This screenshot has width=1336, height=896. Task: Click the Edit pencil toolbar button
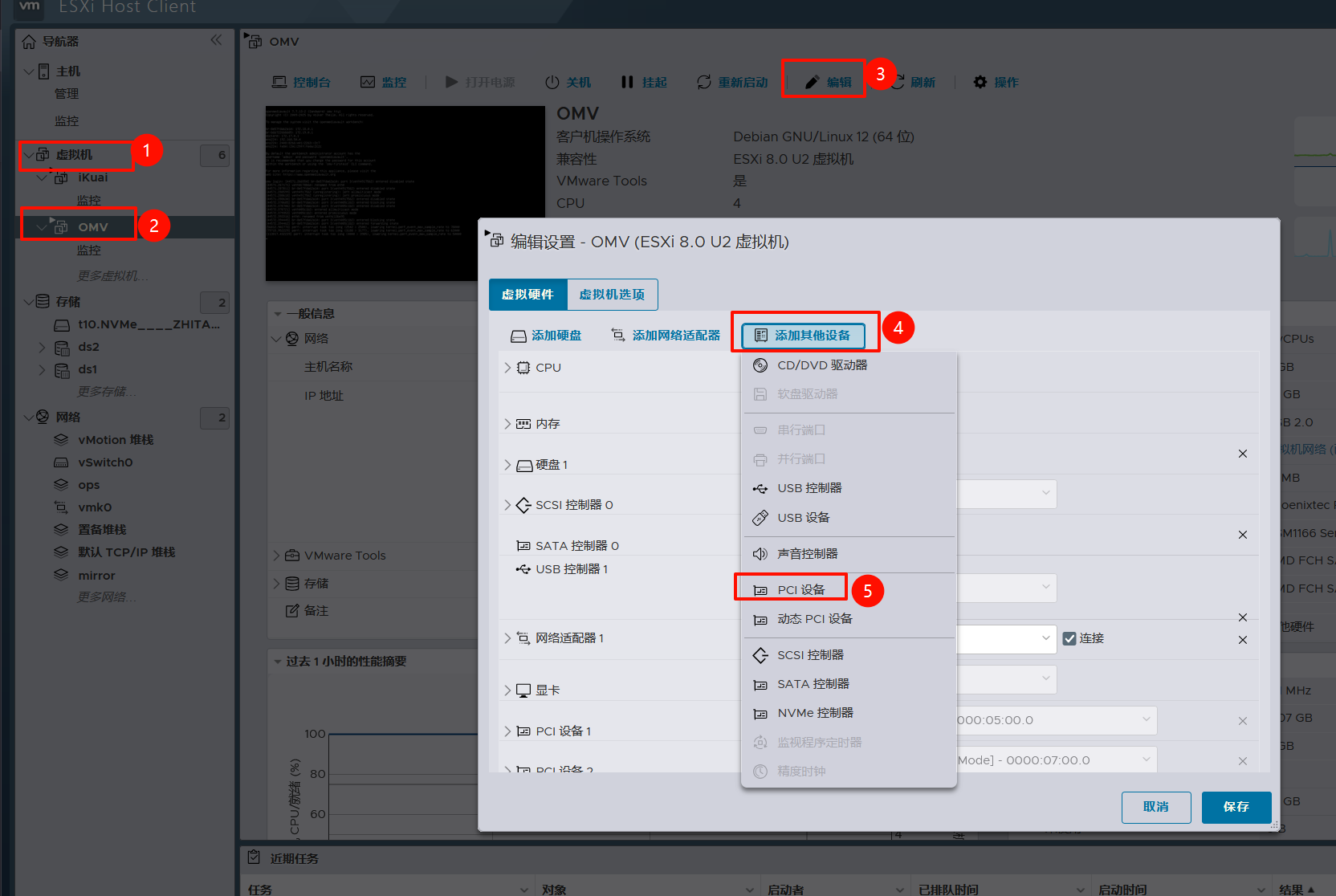pyautogui.click(x=828, y=82)
